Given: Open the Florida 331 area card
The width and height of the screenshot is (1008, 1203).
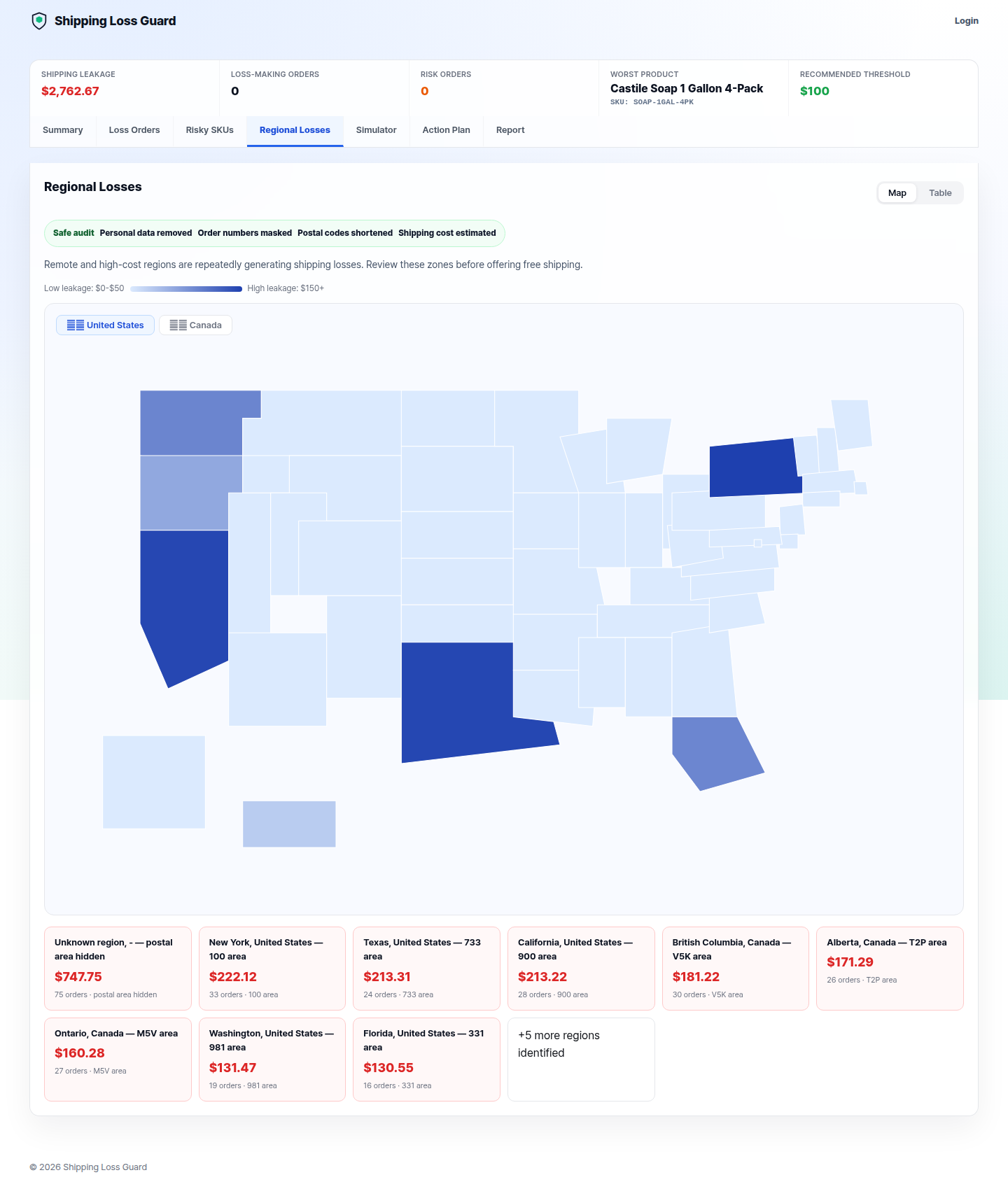Looking at the screenshot, I should click(426, 1060).
